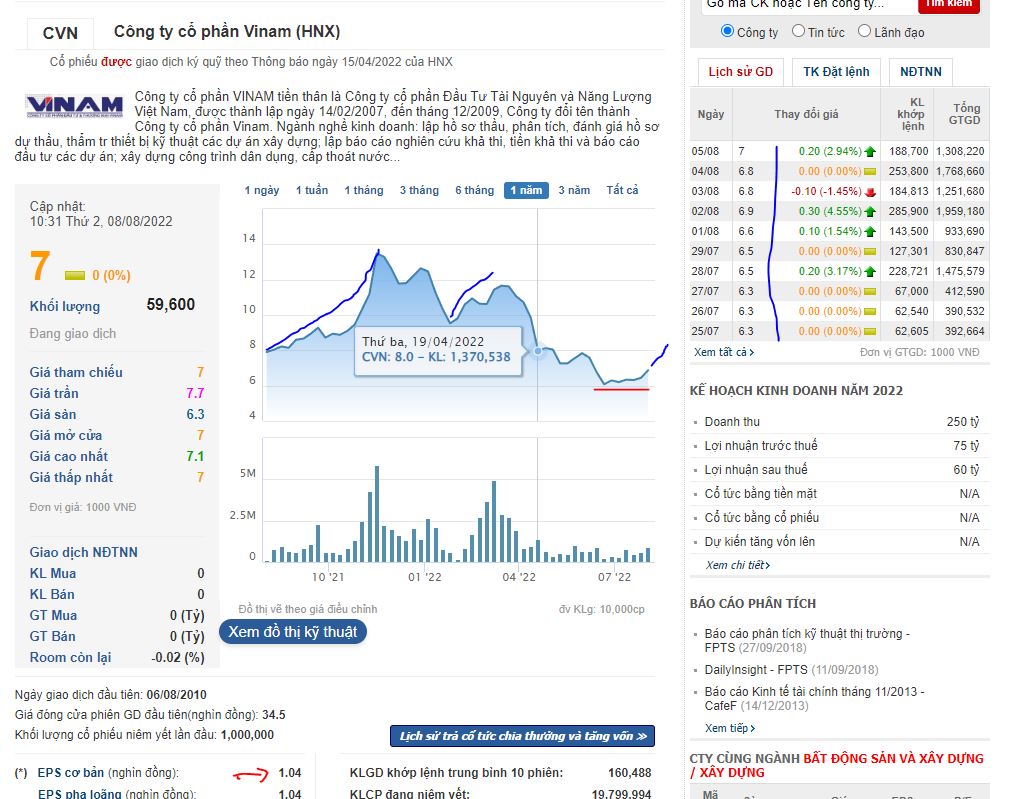Set chart range to 6 tháng

click(474, 190)
